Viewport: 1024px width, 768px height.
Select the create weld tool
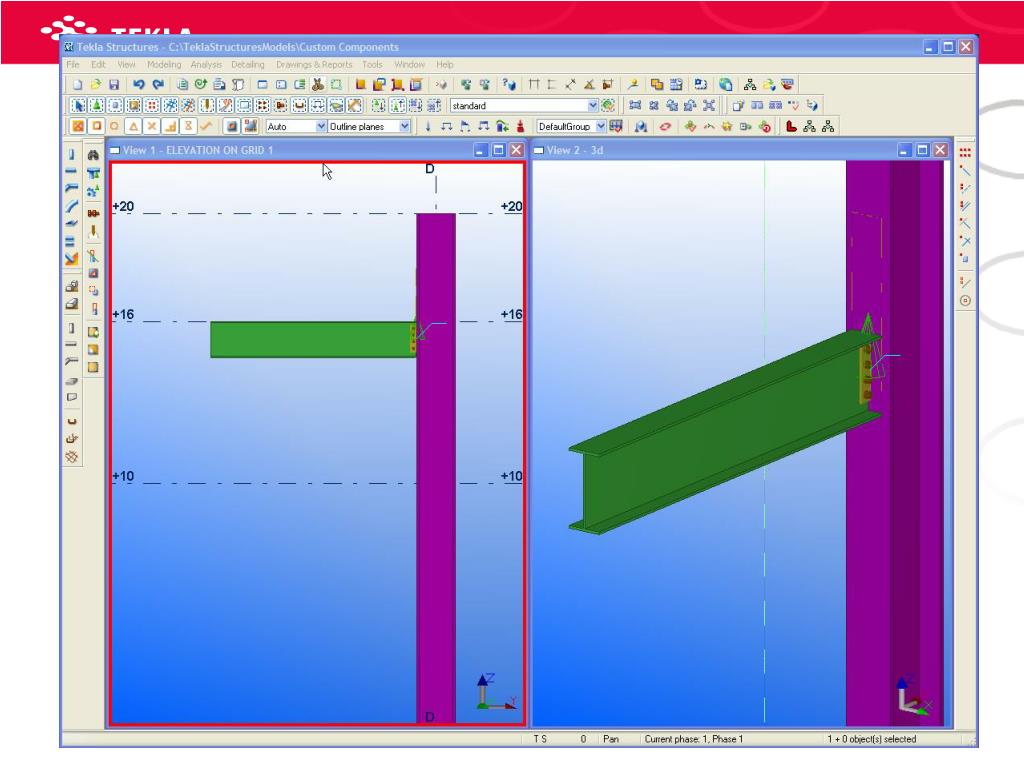coord(93,231)
